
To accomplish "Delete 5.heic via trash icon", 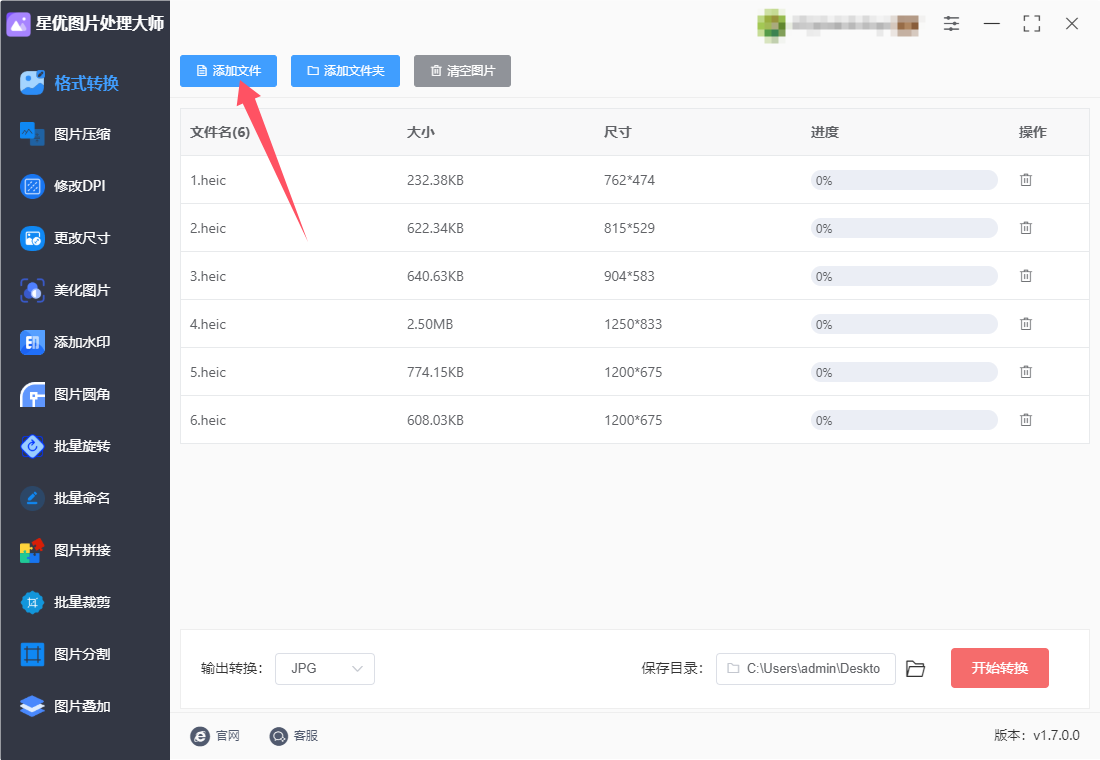I will pos(1026,372).
